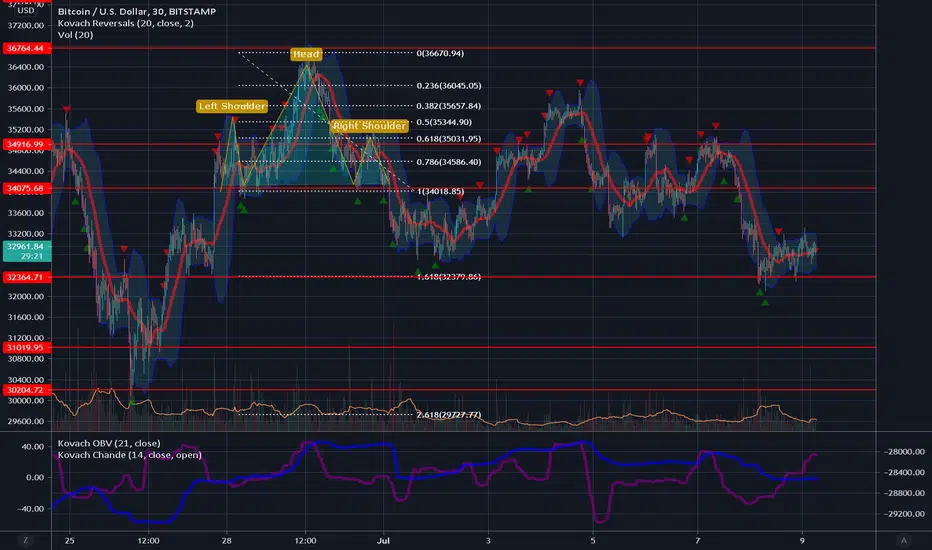This screenshot has height=550, width=932.
Task: Click the Fibonacci 0.382(35657.84) level label
Action: (449, 106)
